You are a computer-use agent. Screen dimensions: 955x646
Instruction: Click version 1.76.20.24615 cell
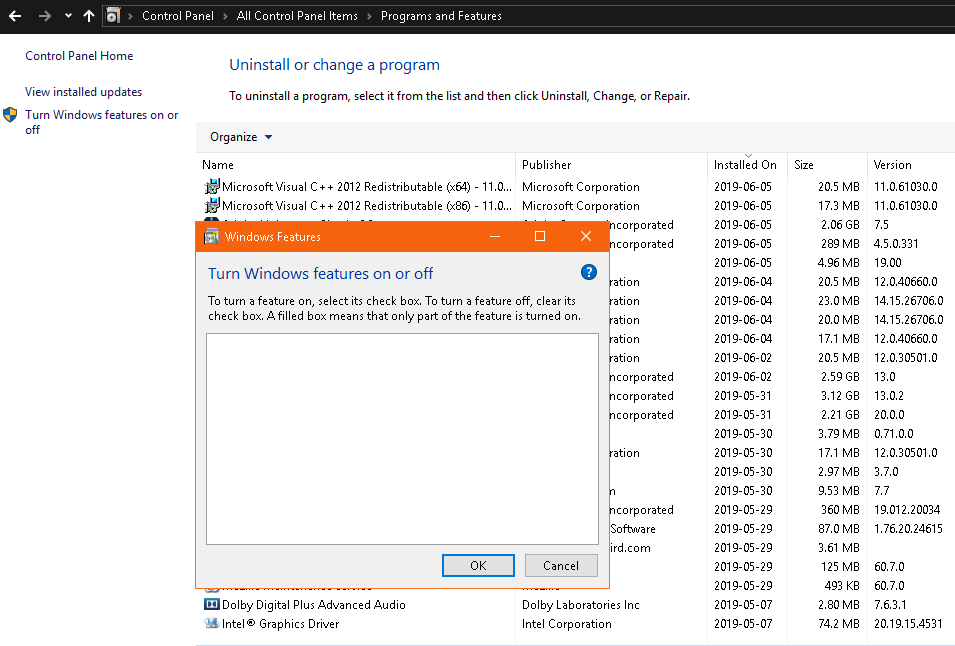click(908, 528)
